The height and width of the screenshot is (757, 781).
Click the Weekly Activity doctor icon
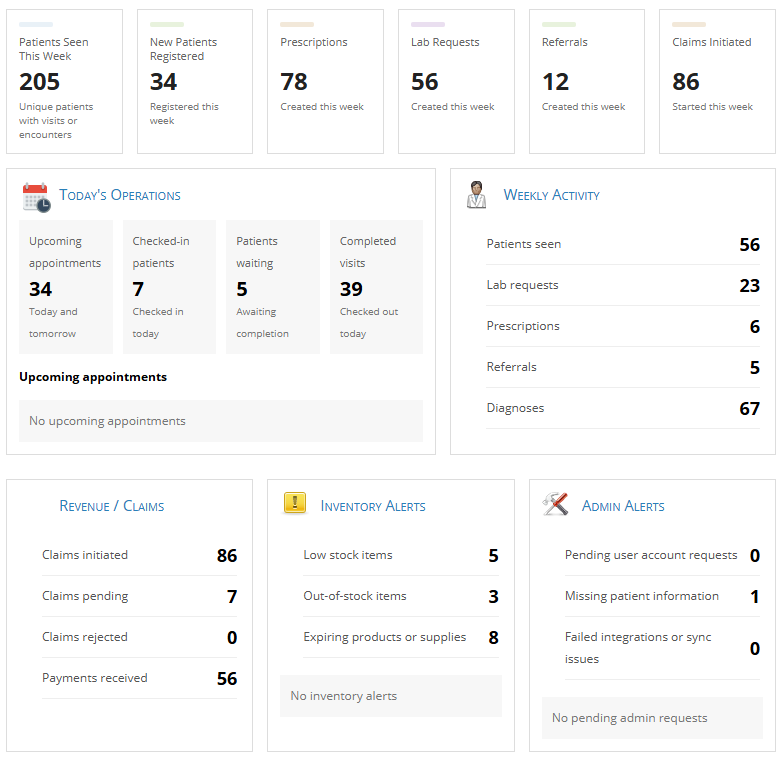point(476,195)
